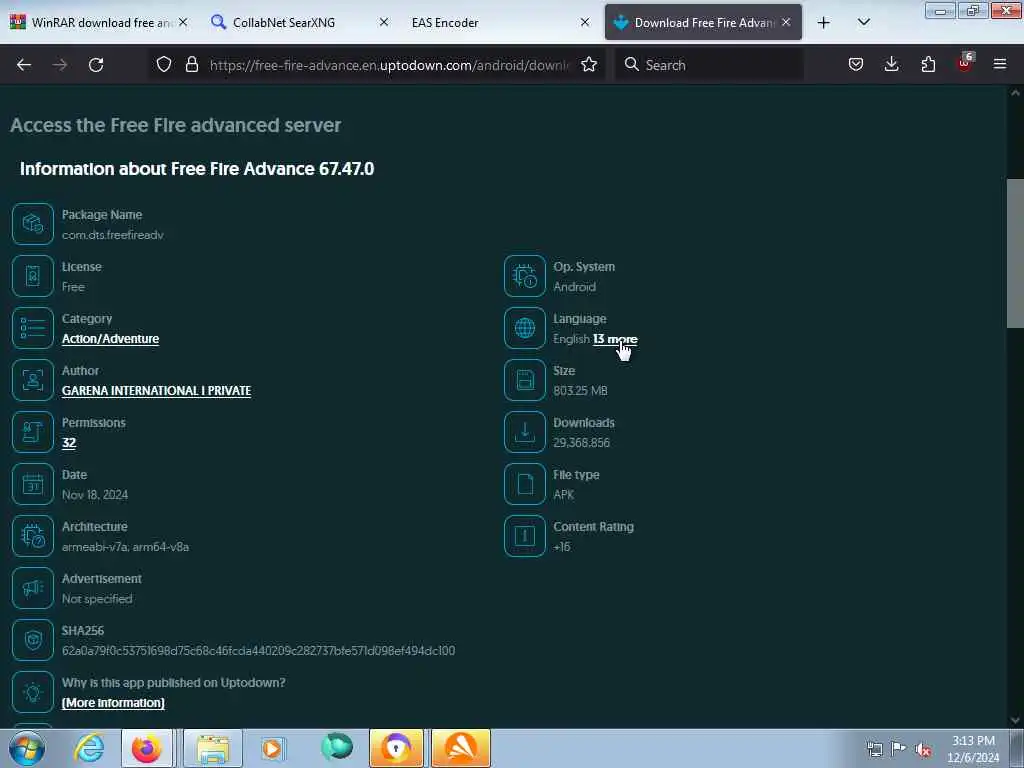Open the uBlock Origin extension icon
This screenshot has width=1024, height=768.
click(x=965, y=63)
